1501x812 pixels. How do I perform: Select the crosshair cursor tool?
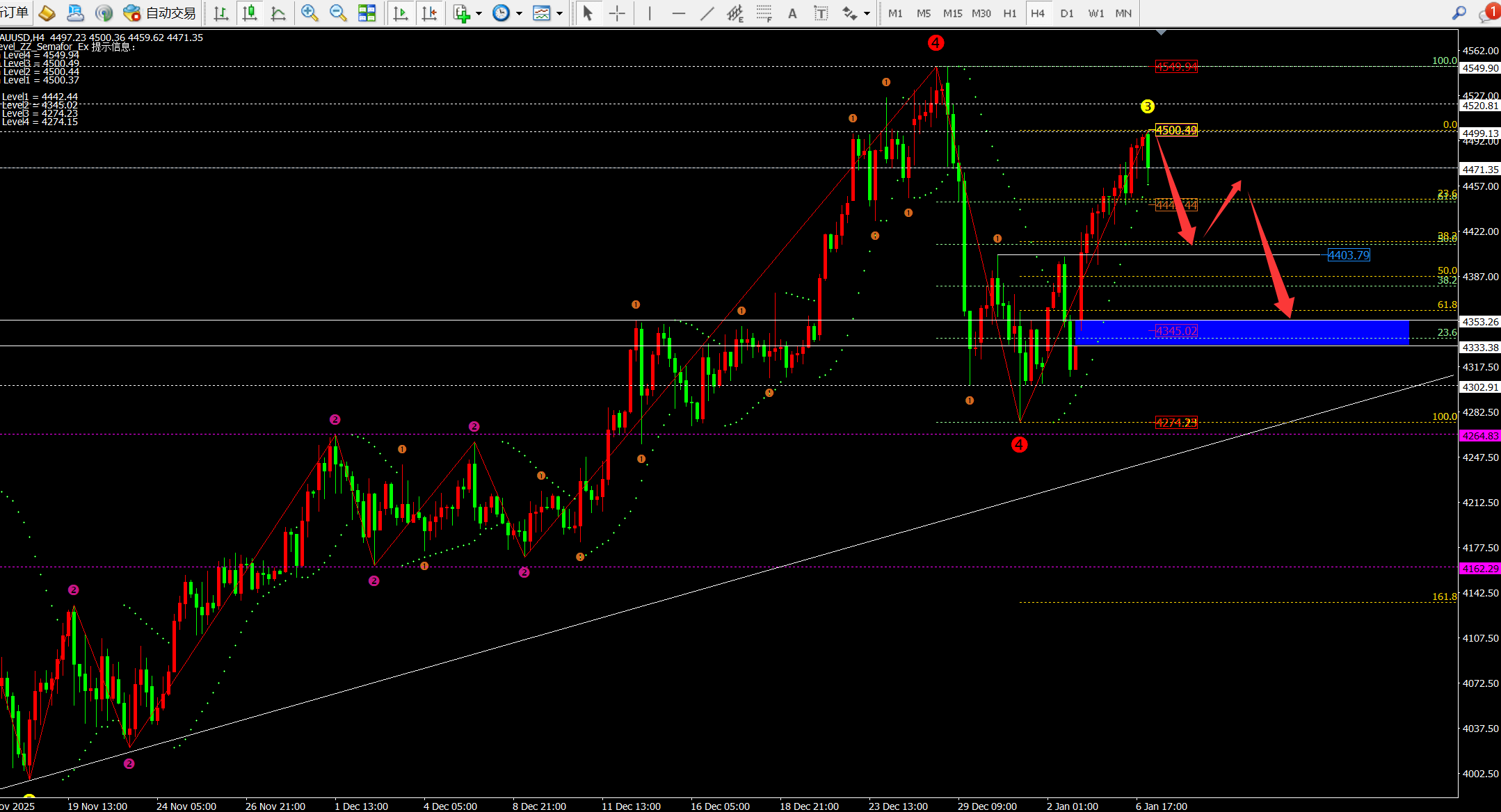click(617, 13)
